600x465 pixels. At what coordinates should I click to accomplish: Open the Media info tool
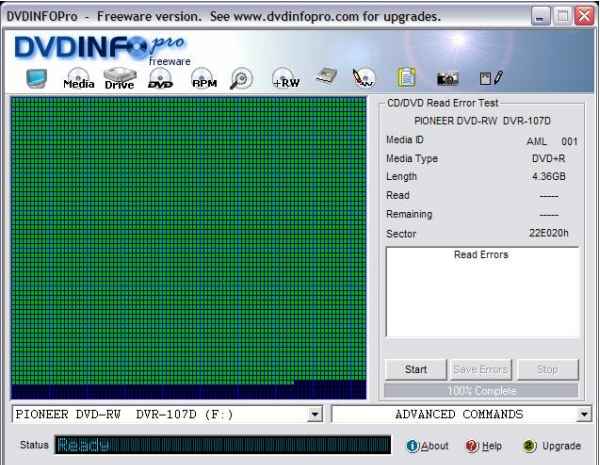pyautogui.click(x=79, y=78)
